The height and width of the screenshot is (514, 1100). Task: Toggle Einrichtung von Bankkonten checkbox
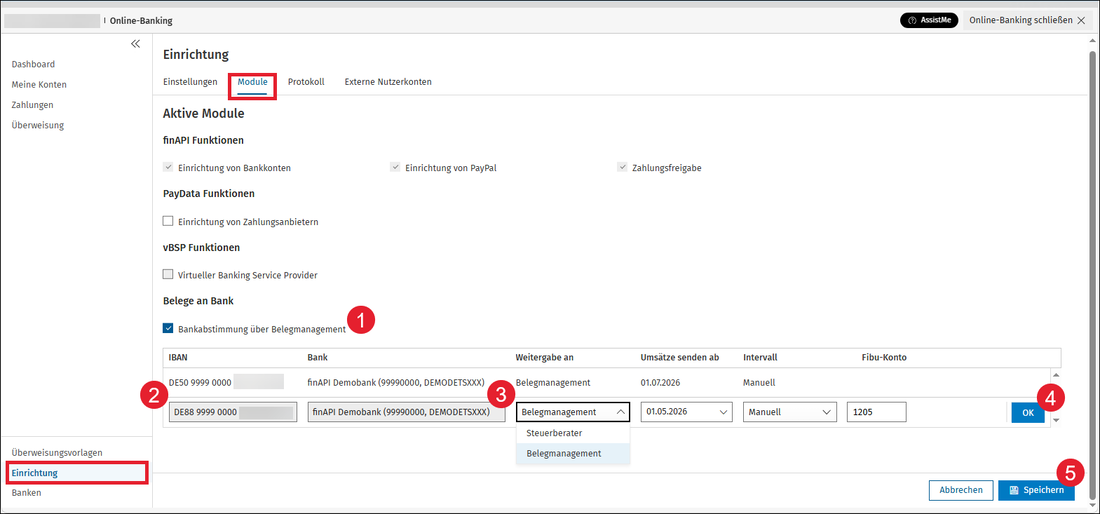168,168
